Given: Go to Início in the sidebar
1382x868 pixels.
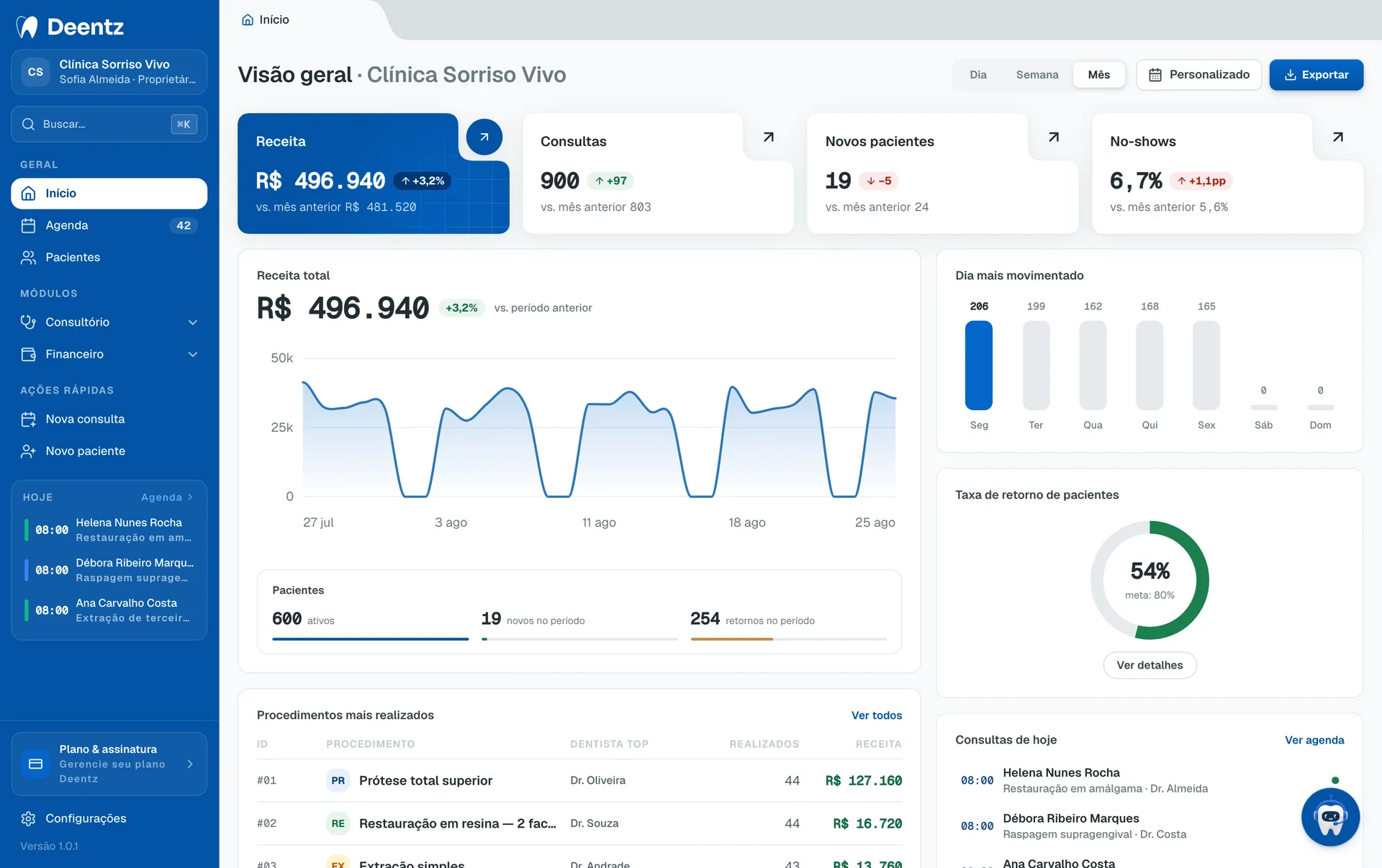Looking at the screenshot, I should (x=109, y=194).
